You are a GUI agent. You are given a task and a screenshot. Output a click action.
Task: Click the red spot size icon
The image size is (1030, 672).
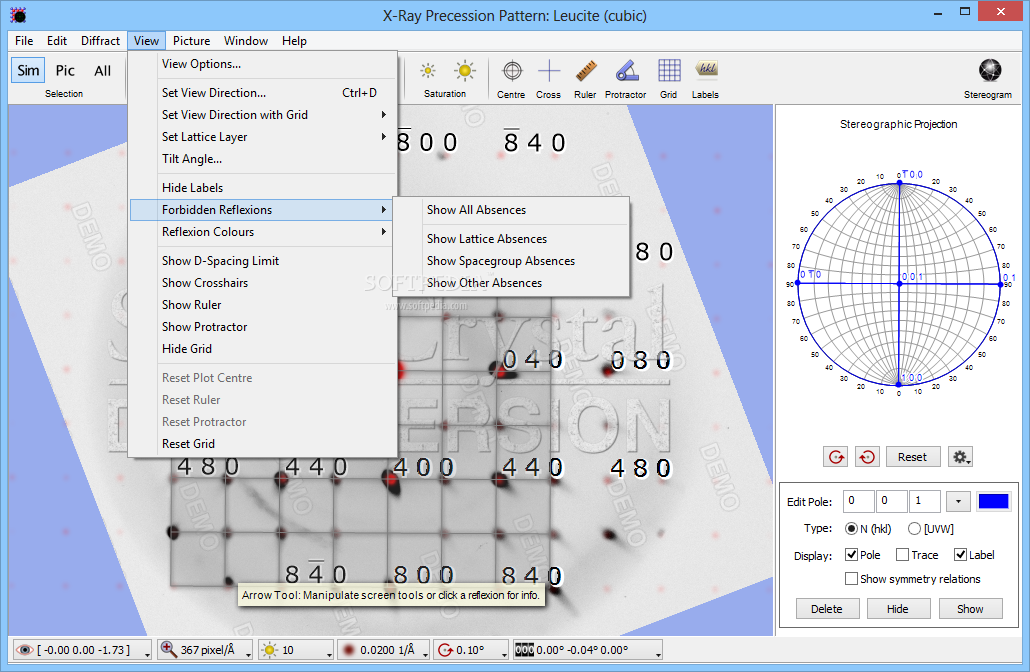(x=348, y=650)
